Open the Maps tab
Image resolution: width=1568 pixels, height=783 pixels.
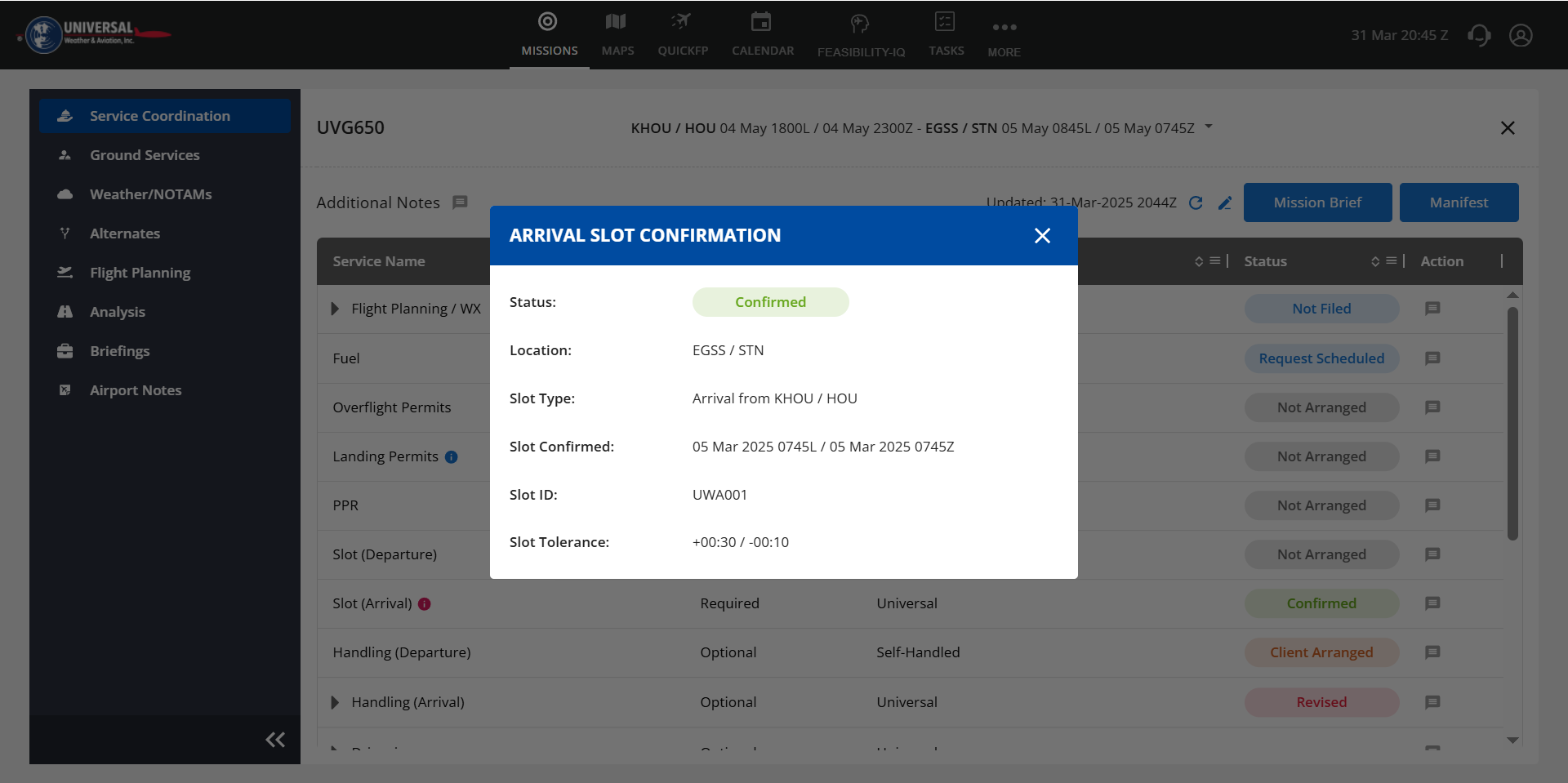617,34
